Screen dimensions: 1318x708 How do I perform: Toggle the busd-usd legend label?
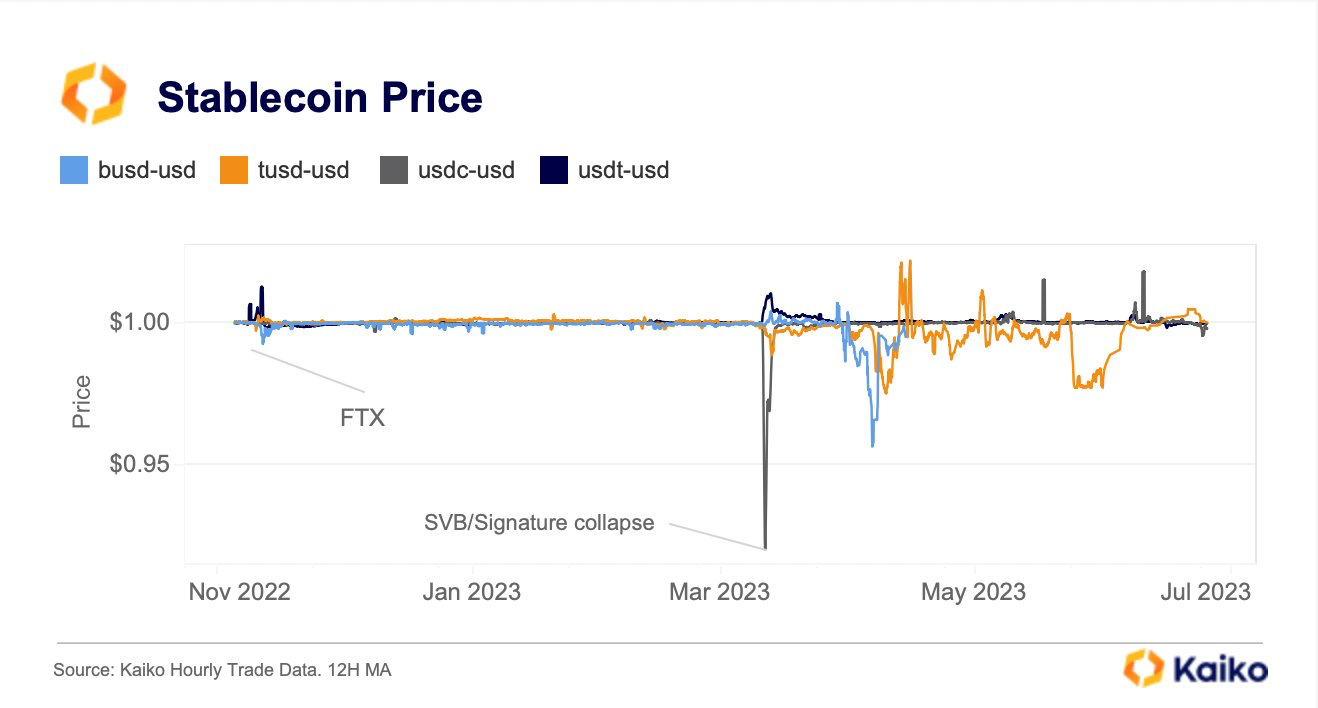pos(145,171)
